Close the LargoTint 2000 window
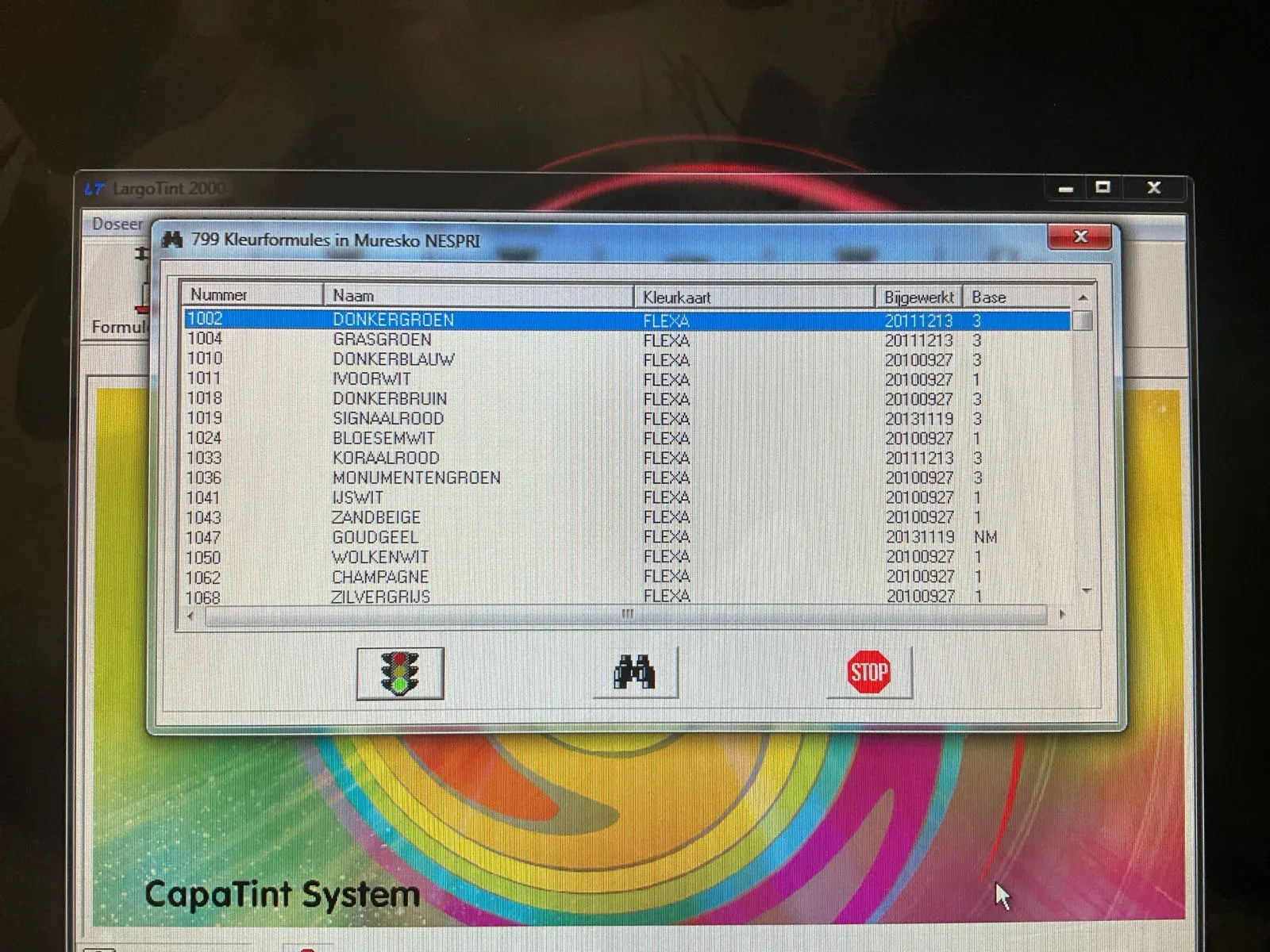The width and height of the screenshot is (1270, 952). pyautogui.click(x=1154, y=188)
